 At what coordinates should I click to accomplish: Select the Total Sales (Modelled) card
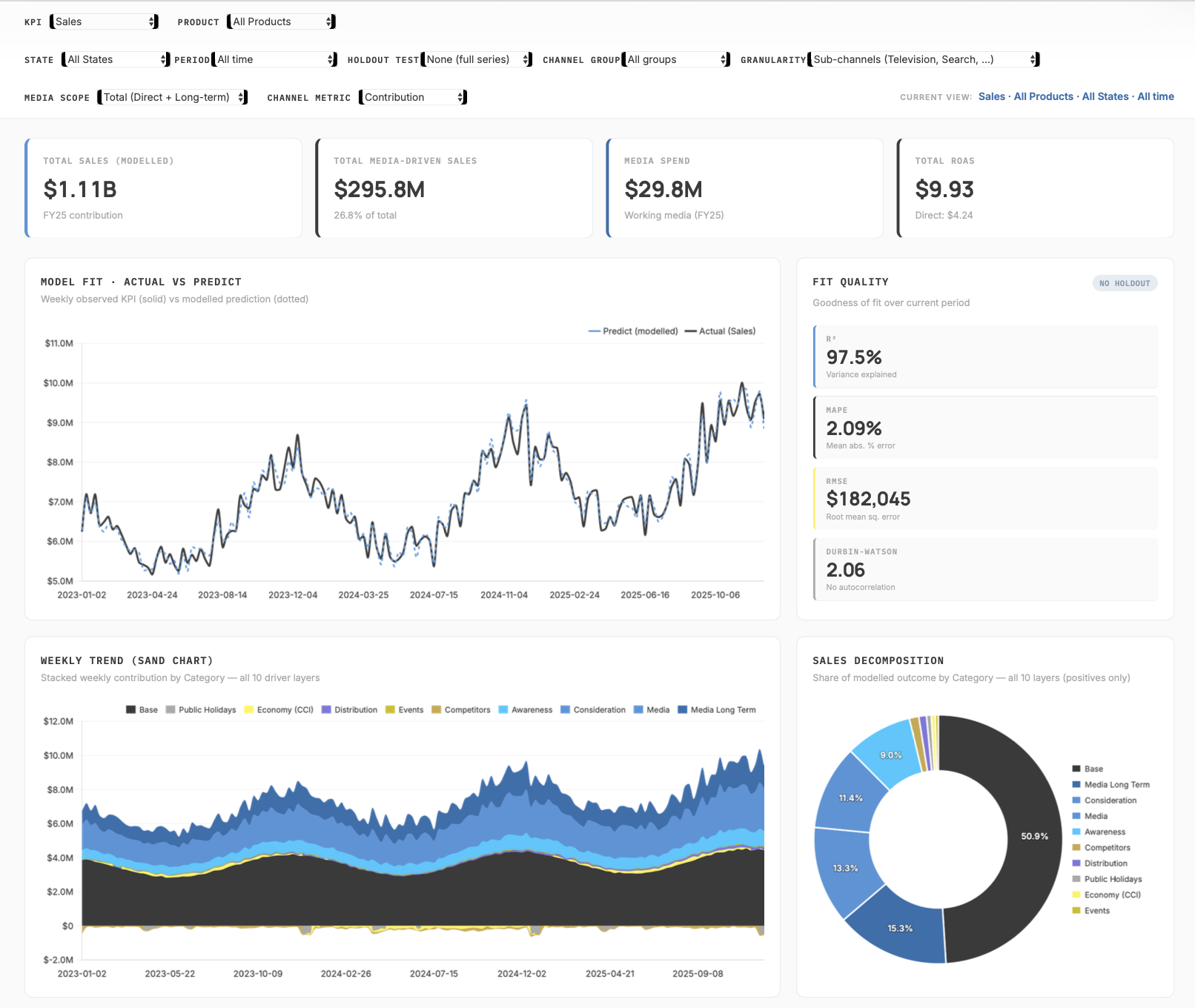(163, 188)
